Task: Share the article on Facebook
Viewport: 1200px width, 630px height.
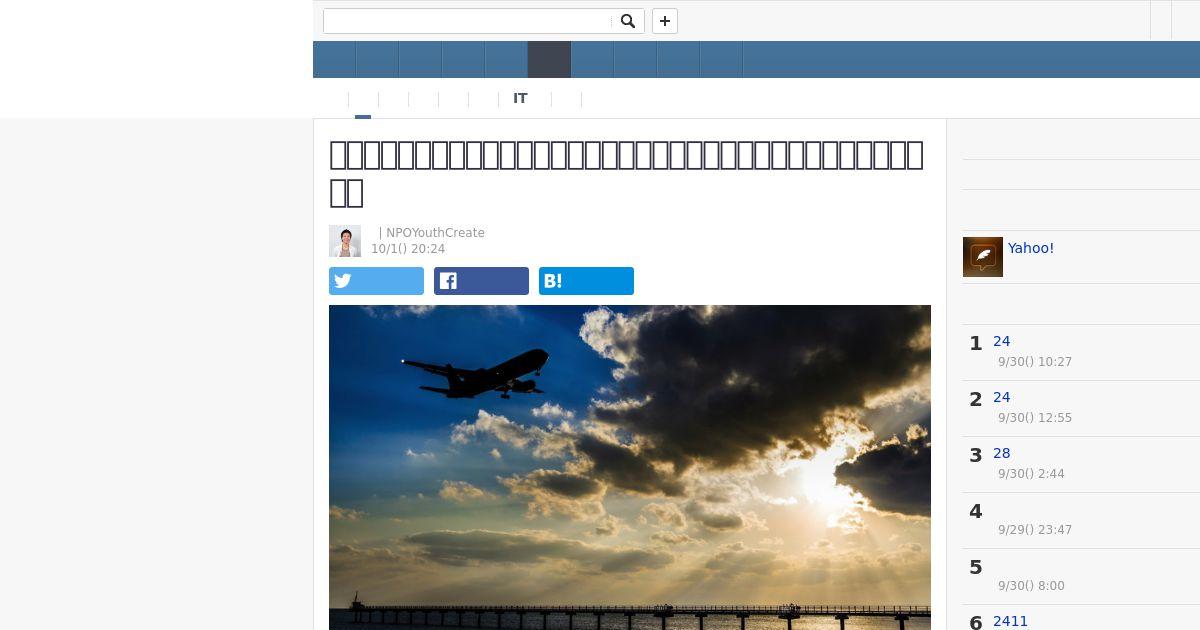Action: 481,281
